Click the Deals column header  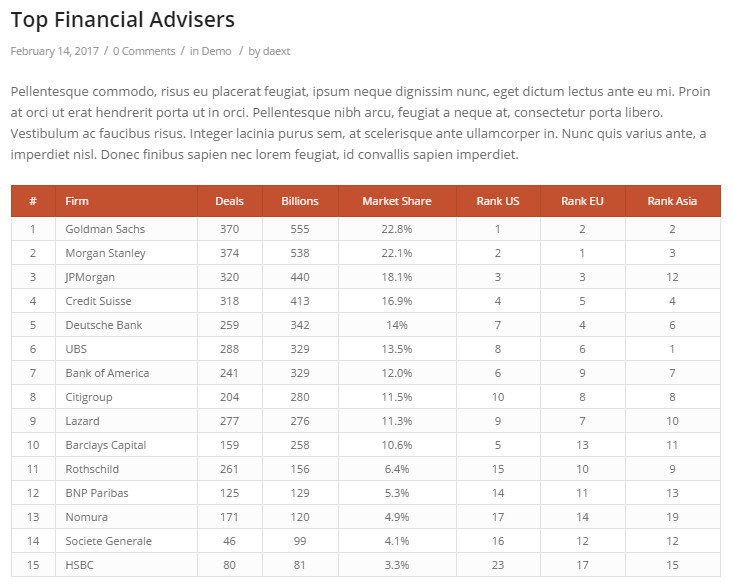coord(229,201)
